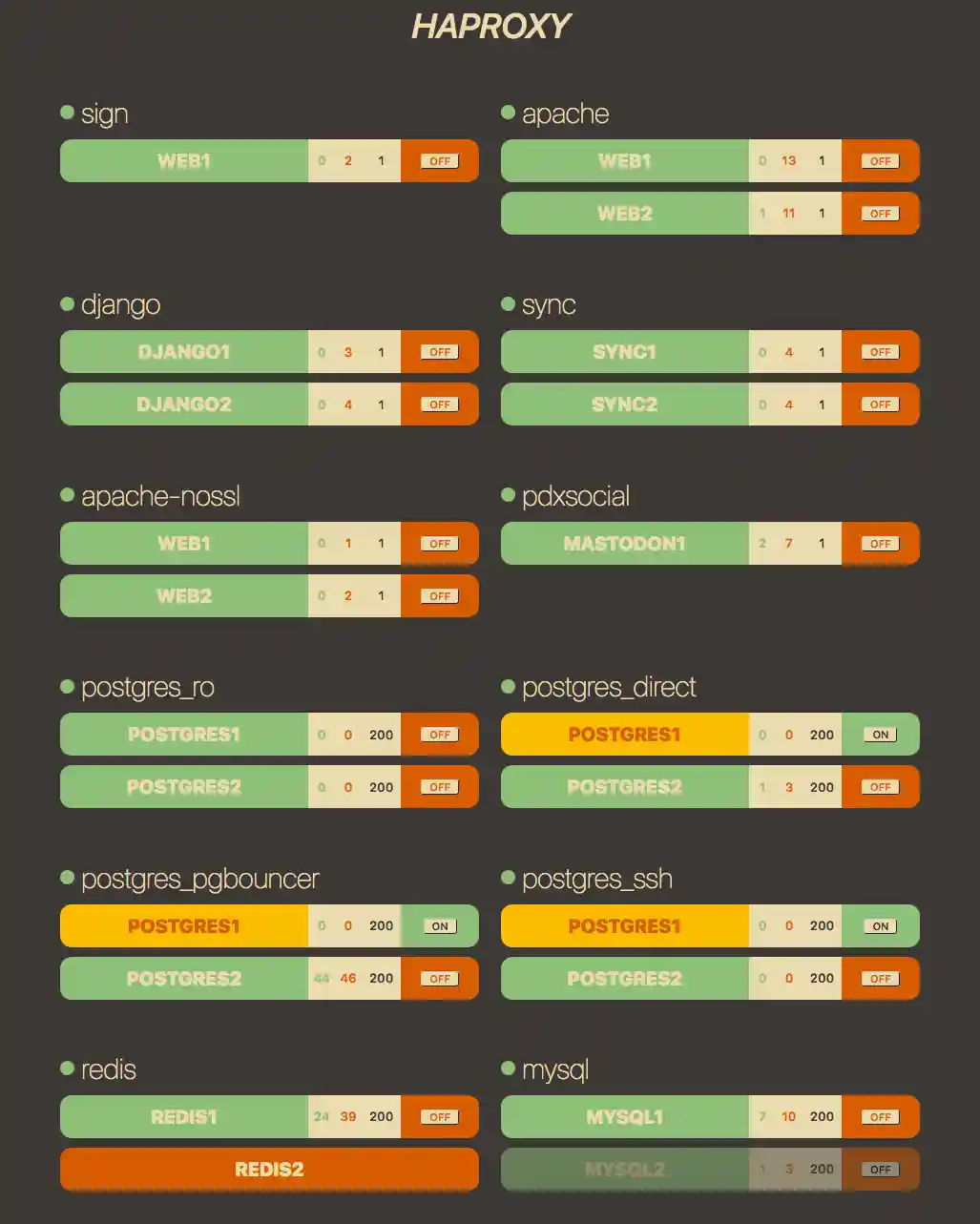Click the status dot beside pdxsocial
The image size is (980, 1224).
click(x=508, y=495)
